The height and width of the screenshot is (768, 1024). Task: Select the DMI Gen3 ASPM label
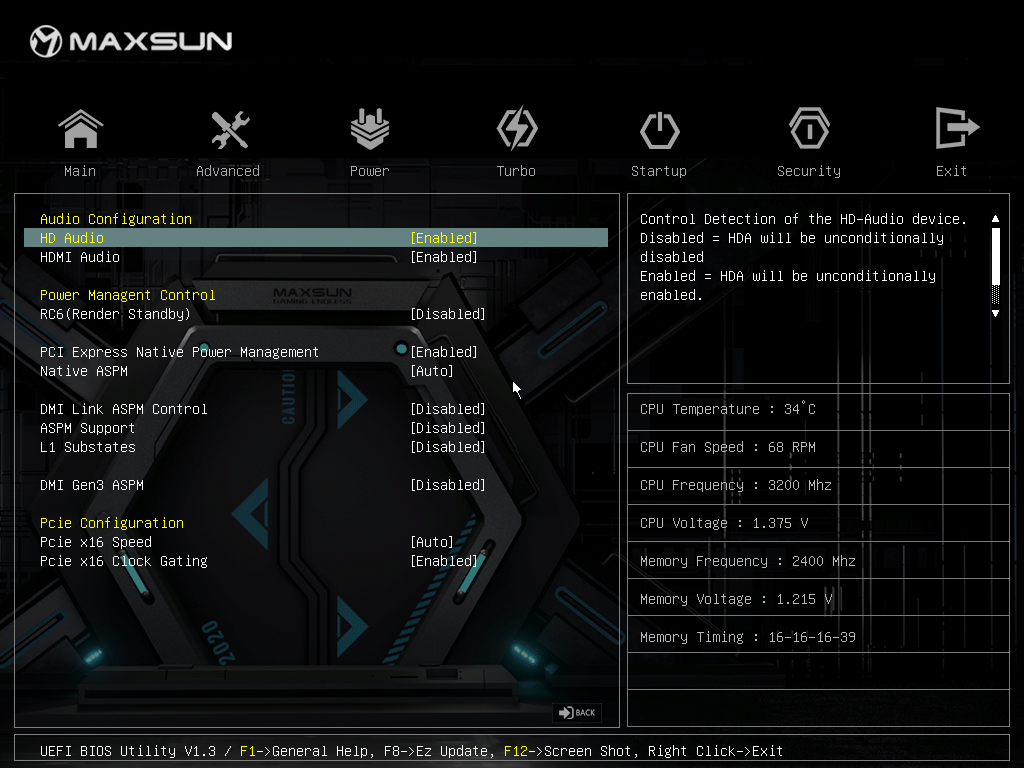tap(91, 485)
